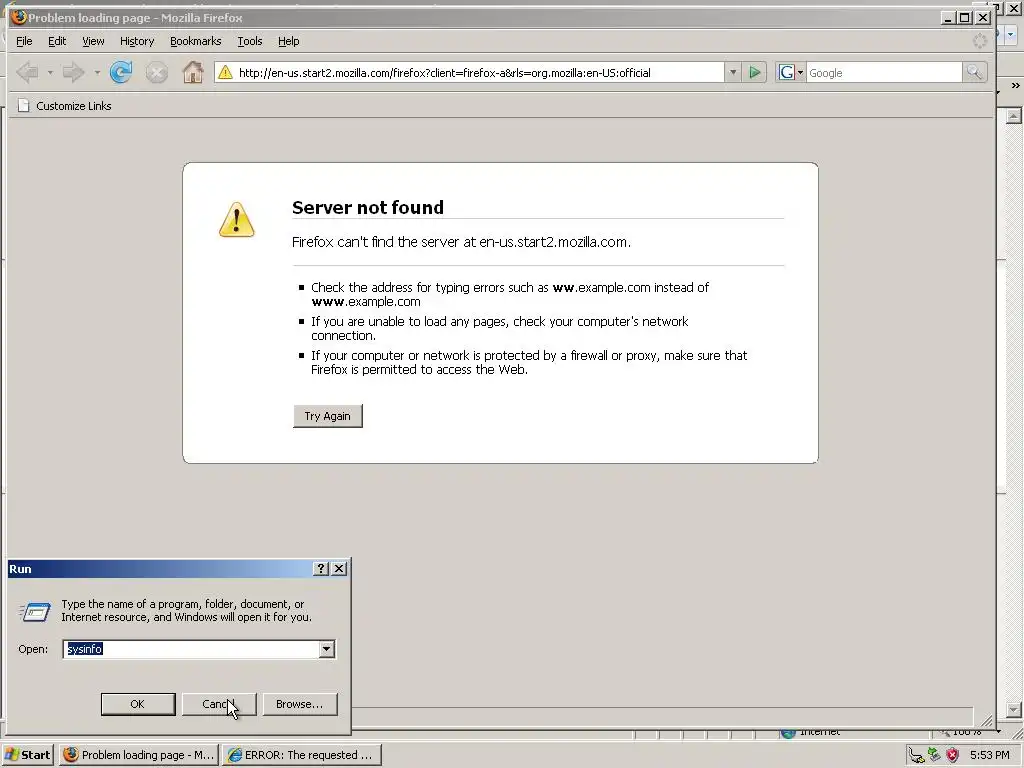Viewport: 1024px width, 768px height.
Task: Expand the Run dialog Open dropdown
Action: (x=327, y=649)
